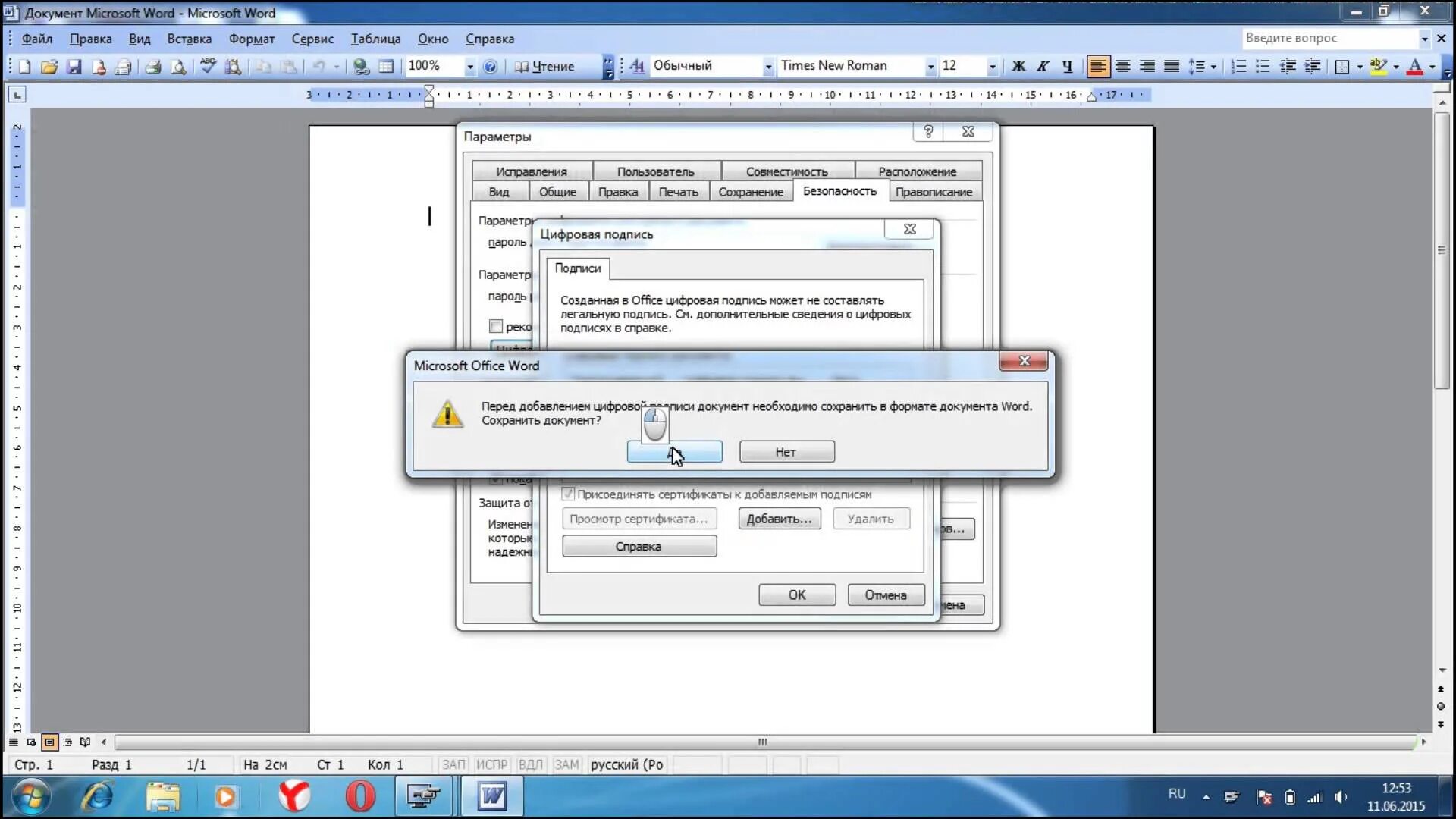Click the center alignment icon
The image size is (1456, 819).
1122,67
